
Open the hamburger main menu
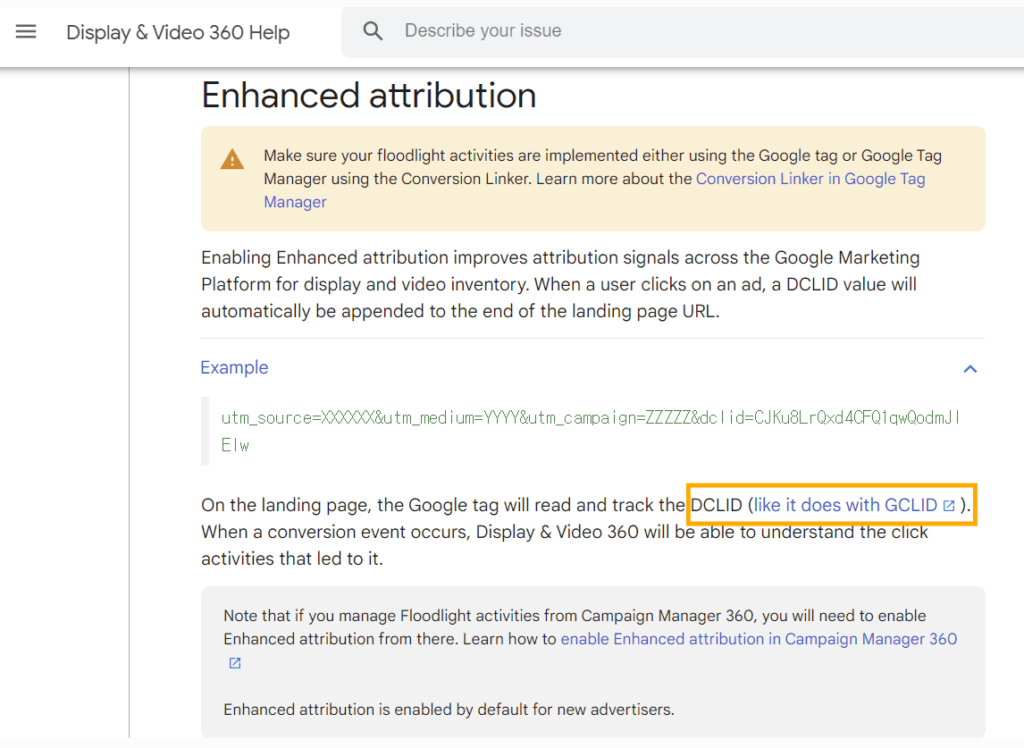[x=26, y=31]
